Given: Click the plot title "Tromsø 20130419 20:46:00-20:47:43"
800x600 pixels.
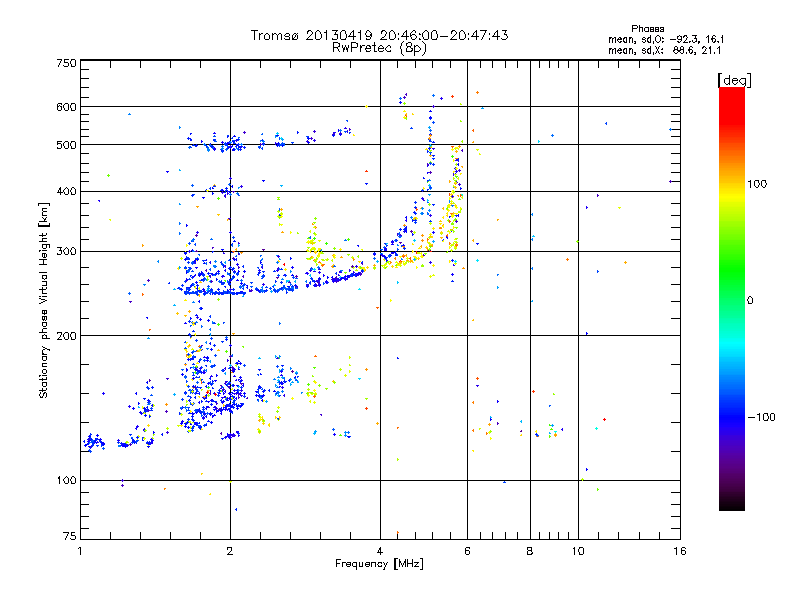Looking at the screenshot, I should 379,35.
